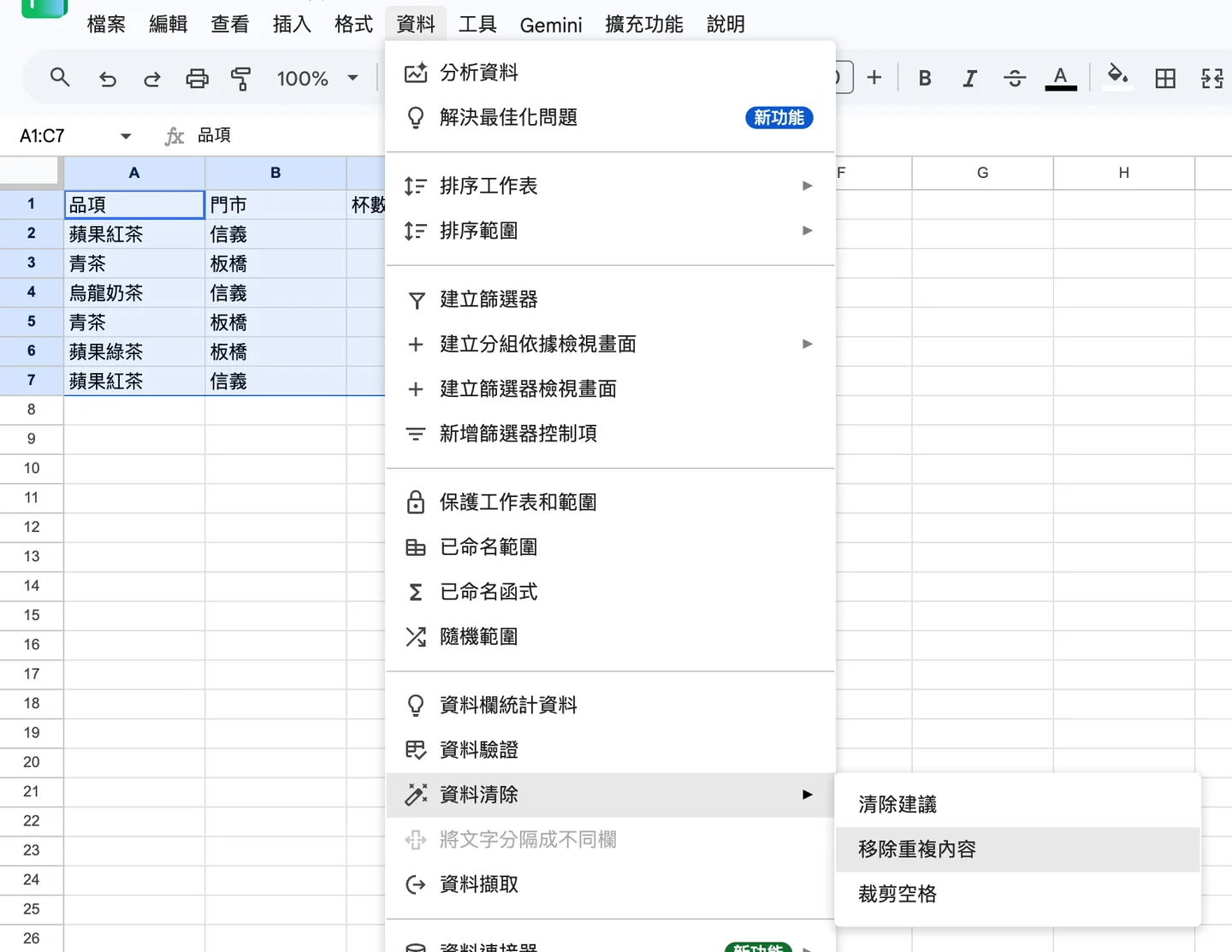
Task: Select 已命名函式 entry
Action: coord(610,592)
